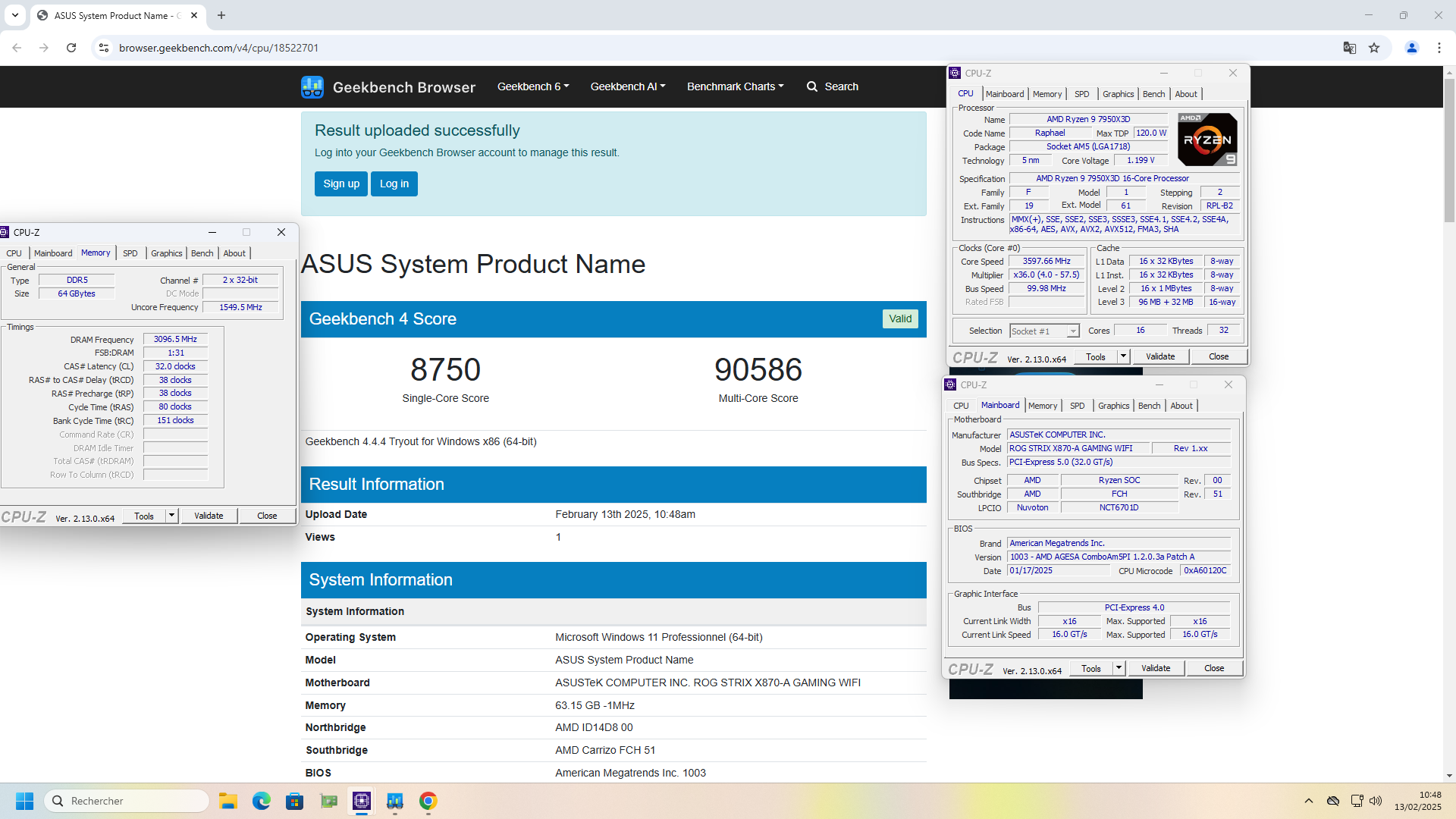The width and height of the screenshot is (1456, 819).
Task: Reload the Geekbench page
Action: [71, 48]
